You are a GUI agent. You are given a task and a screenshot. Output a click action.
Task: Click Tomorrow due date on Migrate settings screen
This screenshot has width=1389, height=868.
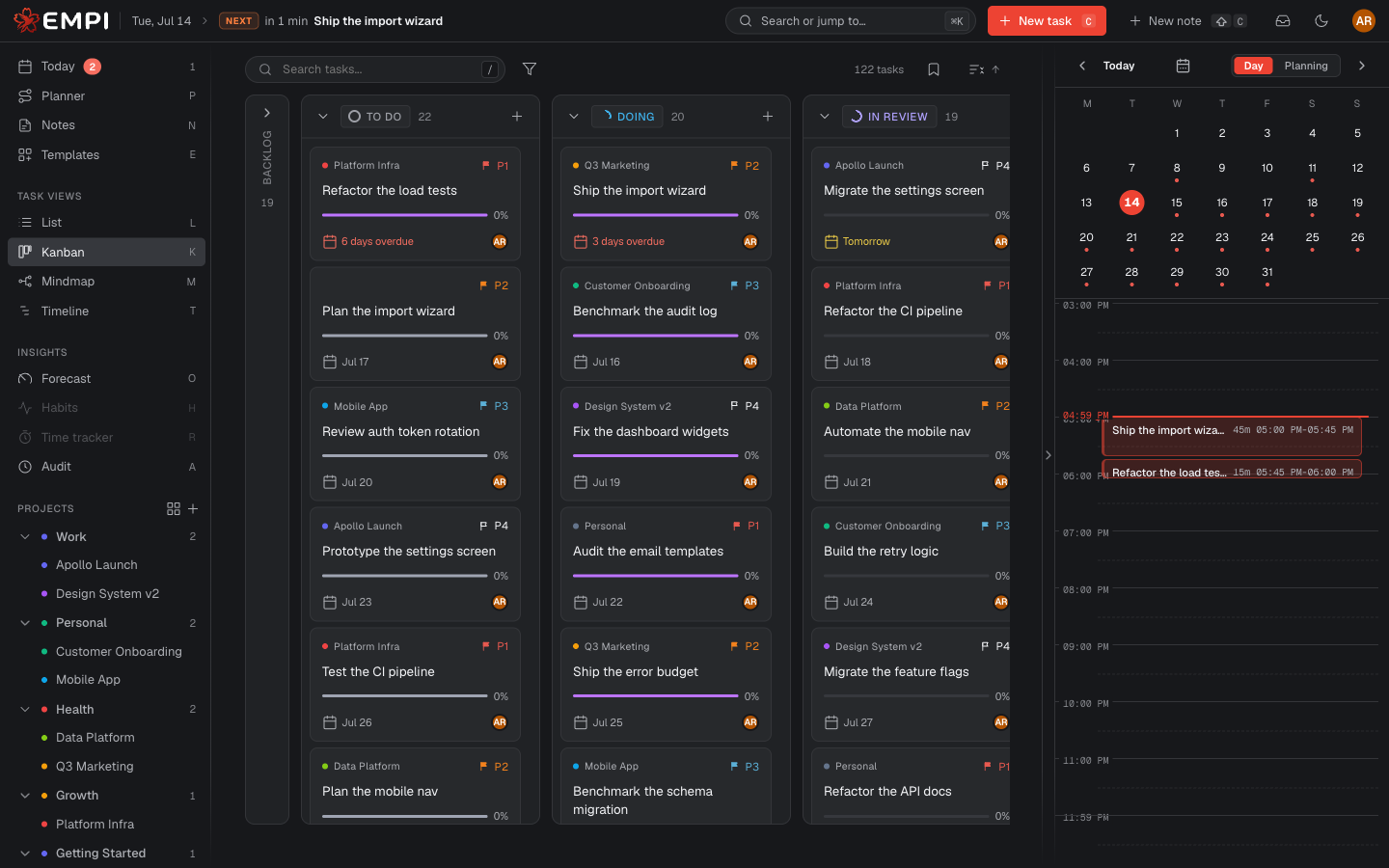click(857, 242)
